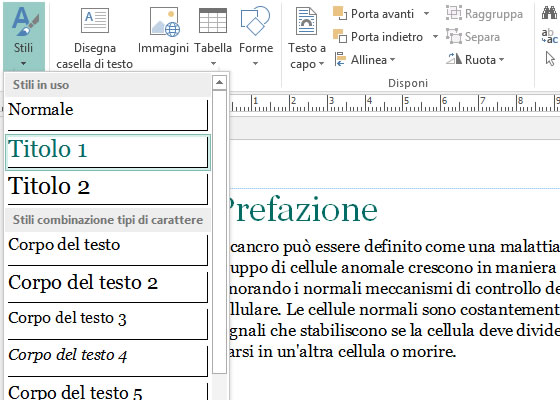This screenshot has height=400, width=560.
Task: Open the Ruota rotate dropdown
Action: [x=475, y=59]
